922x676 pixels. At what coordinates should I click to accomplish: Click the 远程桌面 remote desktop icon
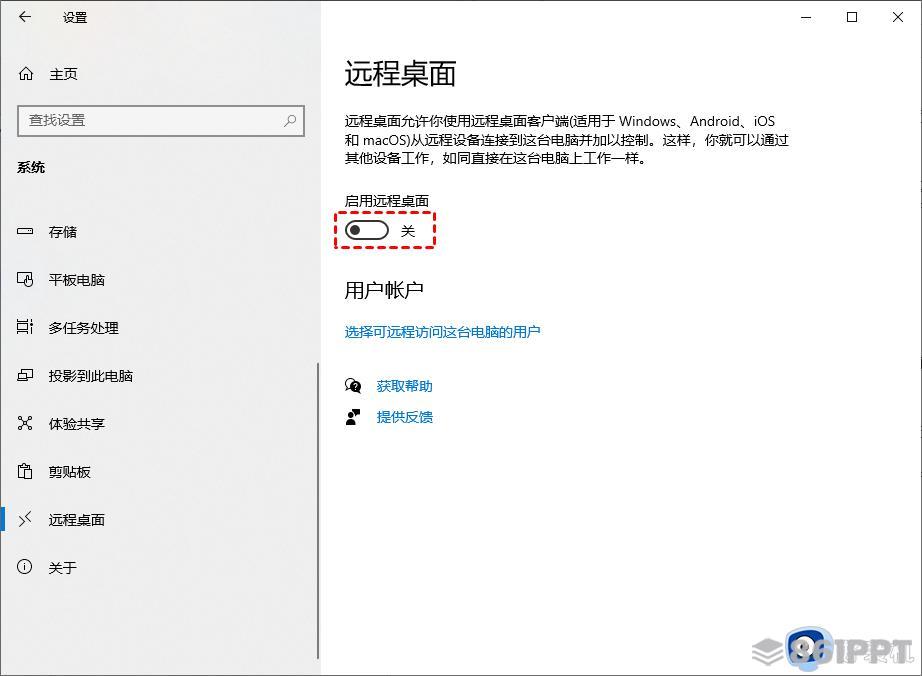[25, 519]
